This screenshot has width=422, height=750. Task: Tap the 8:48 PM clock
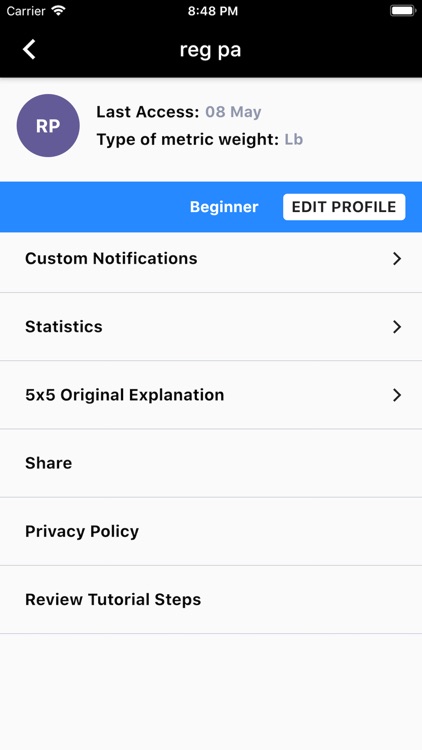212,11
